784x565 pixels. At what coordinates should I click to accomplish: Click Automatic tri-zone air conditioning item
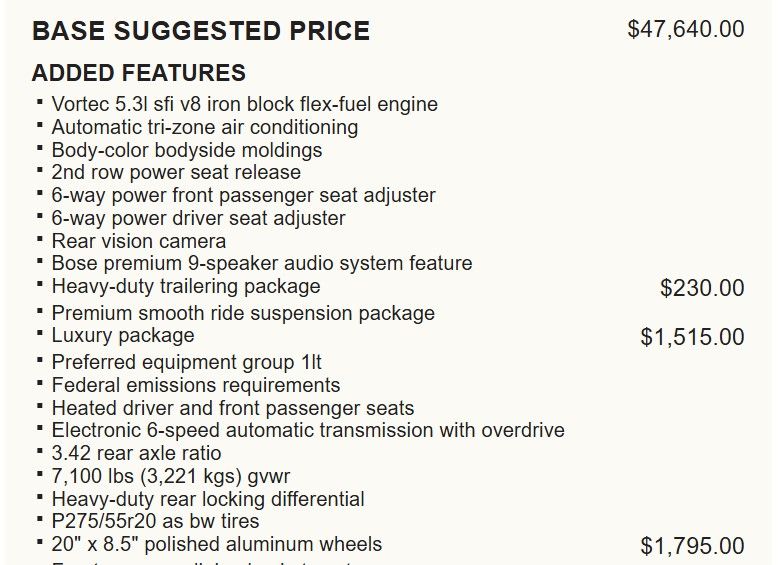(x=204, y=127)
